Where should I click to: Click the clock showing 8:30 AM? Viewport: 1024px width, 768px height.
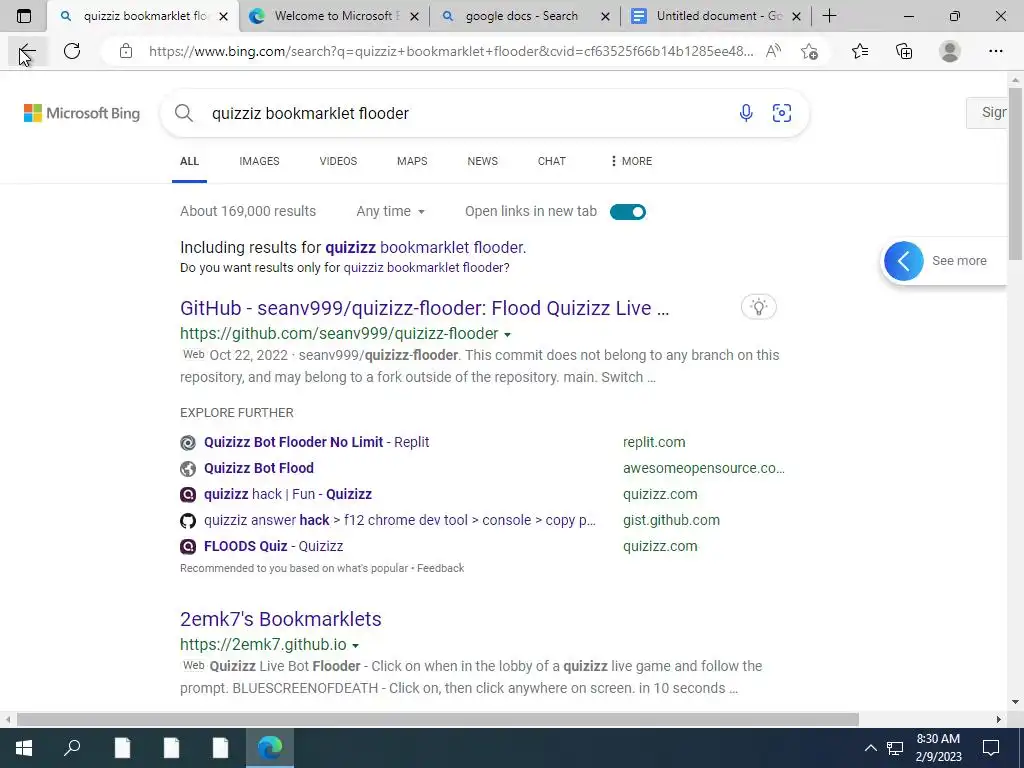click(938, 739)
